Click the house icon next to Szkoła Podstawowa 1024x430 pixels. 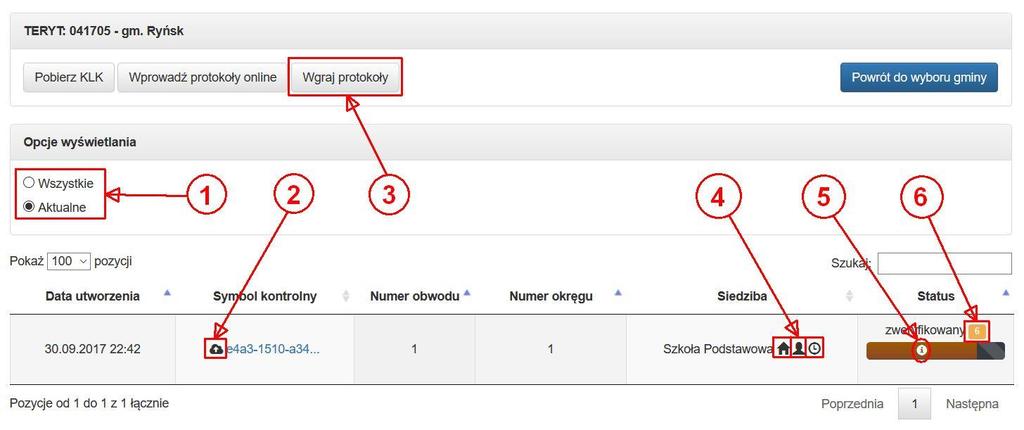coord(783,349)
